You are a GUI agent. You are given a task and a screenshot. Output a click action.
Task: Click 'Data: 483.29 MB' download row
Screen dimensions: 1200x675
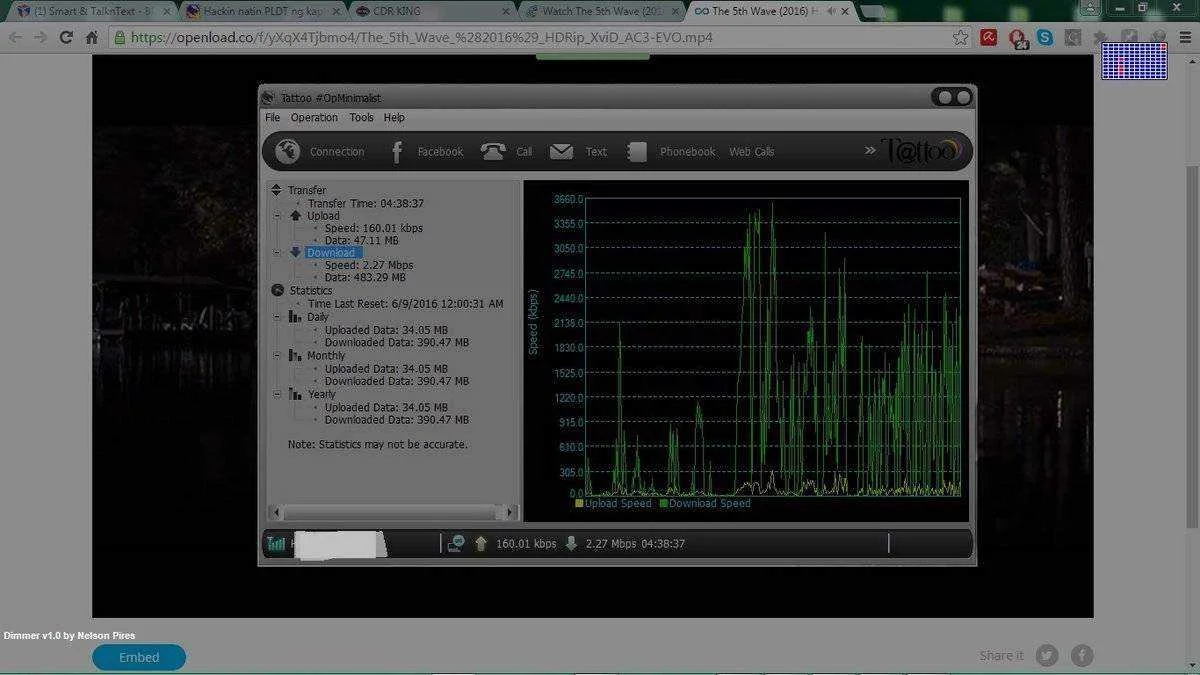coord(365,277)
